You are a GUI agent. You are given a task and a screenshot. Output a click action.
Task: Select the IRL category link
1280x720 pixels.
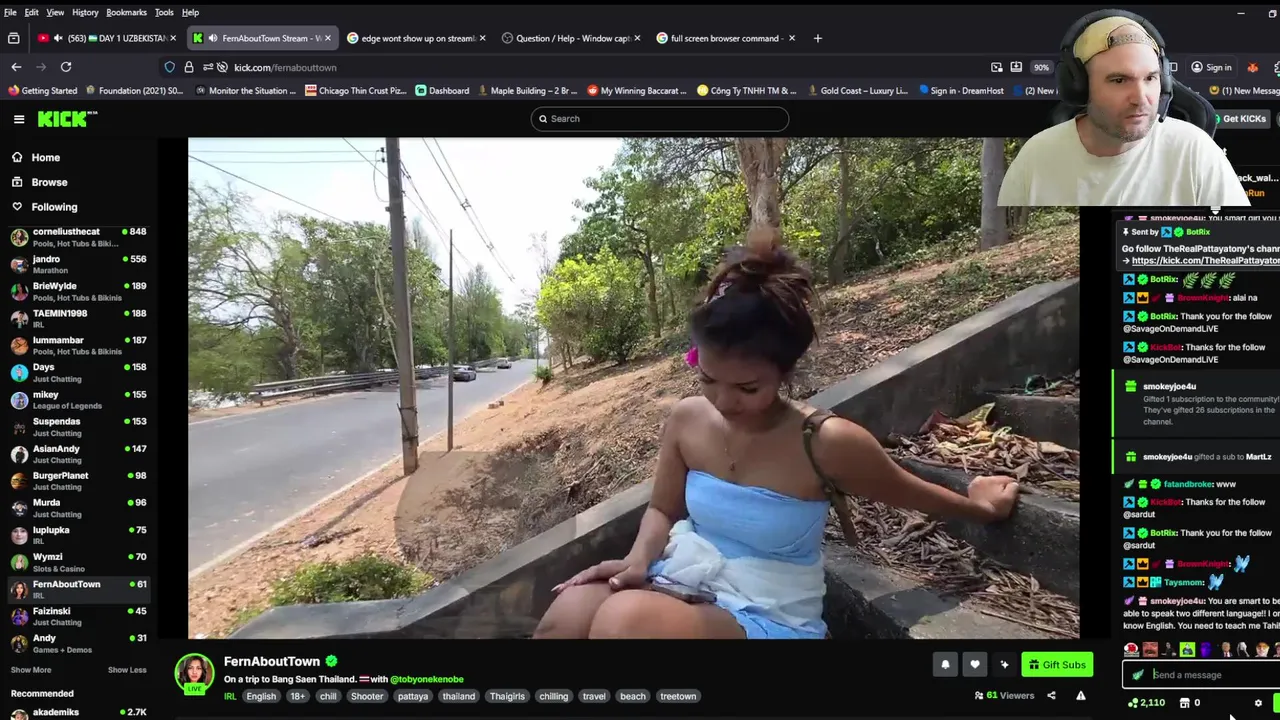pos(230,696)
